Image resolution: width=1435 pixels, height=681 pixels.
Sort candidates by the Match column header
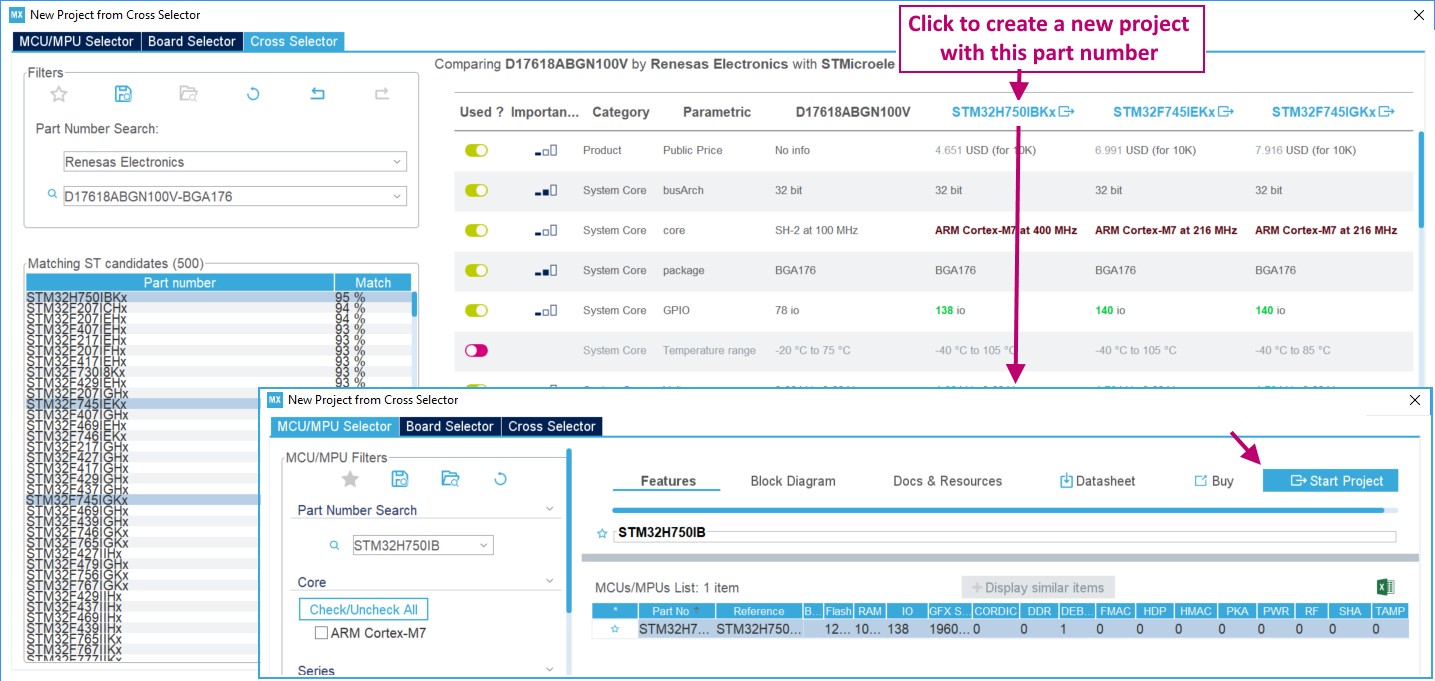click(x=373, y=283)
